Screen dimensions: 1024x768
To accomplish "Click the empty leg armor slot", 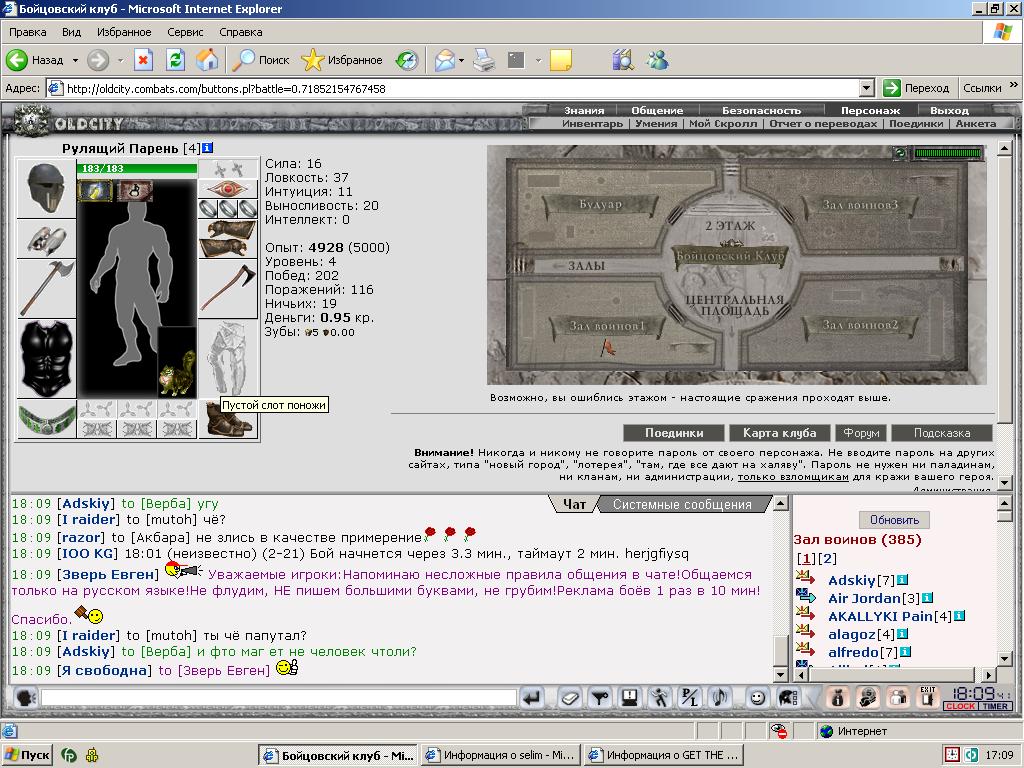I will [228, 359].
